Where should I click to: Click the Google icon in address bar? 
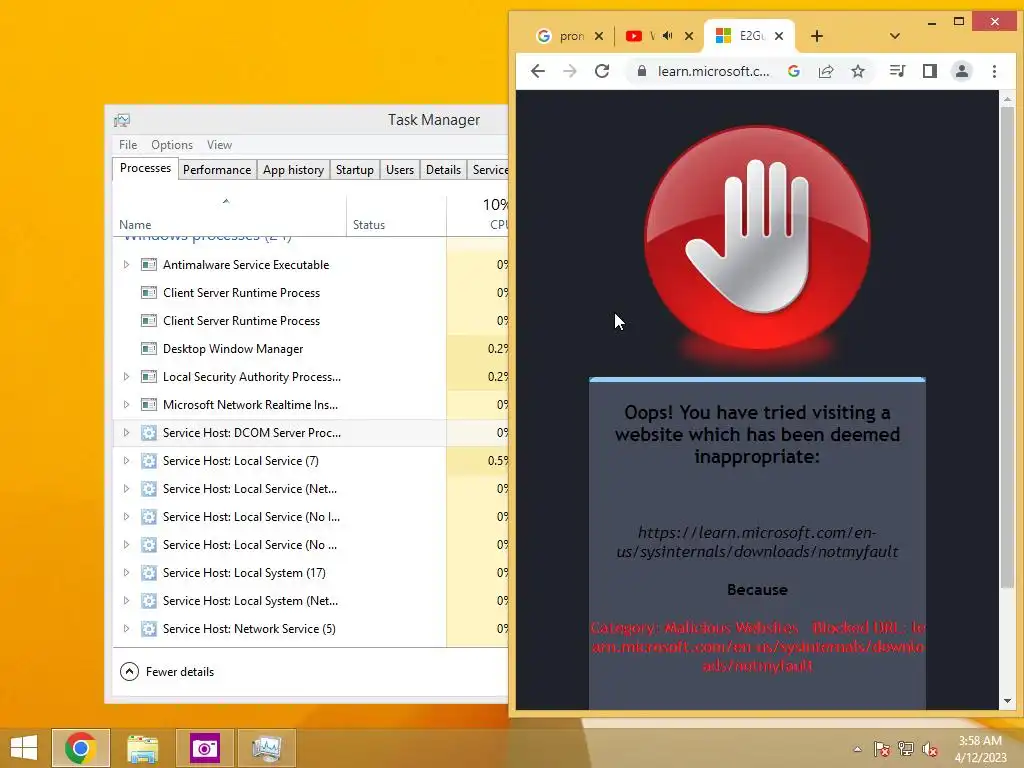click(x=793, y=71)
